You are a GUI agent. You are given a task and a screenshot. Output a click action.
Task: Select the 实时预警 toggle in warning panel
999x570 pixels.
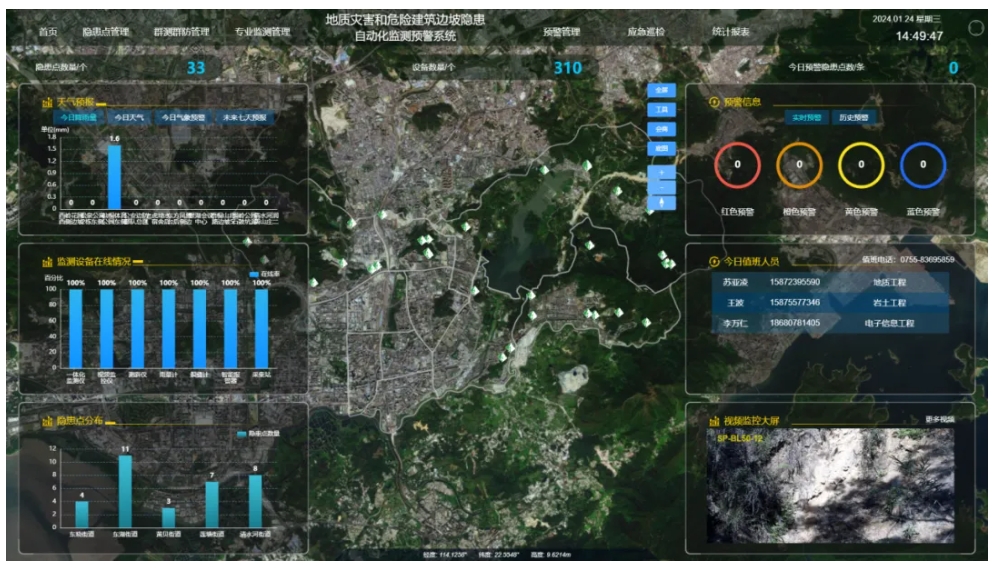(807, 118)
